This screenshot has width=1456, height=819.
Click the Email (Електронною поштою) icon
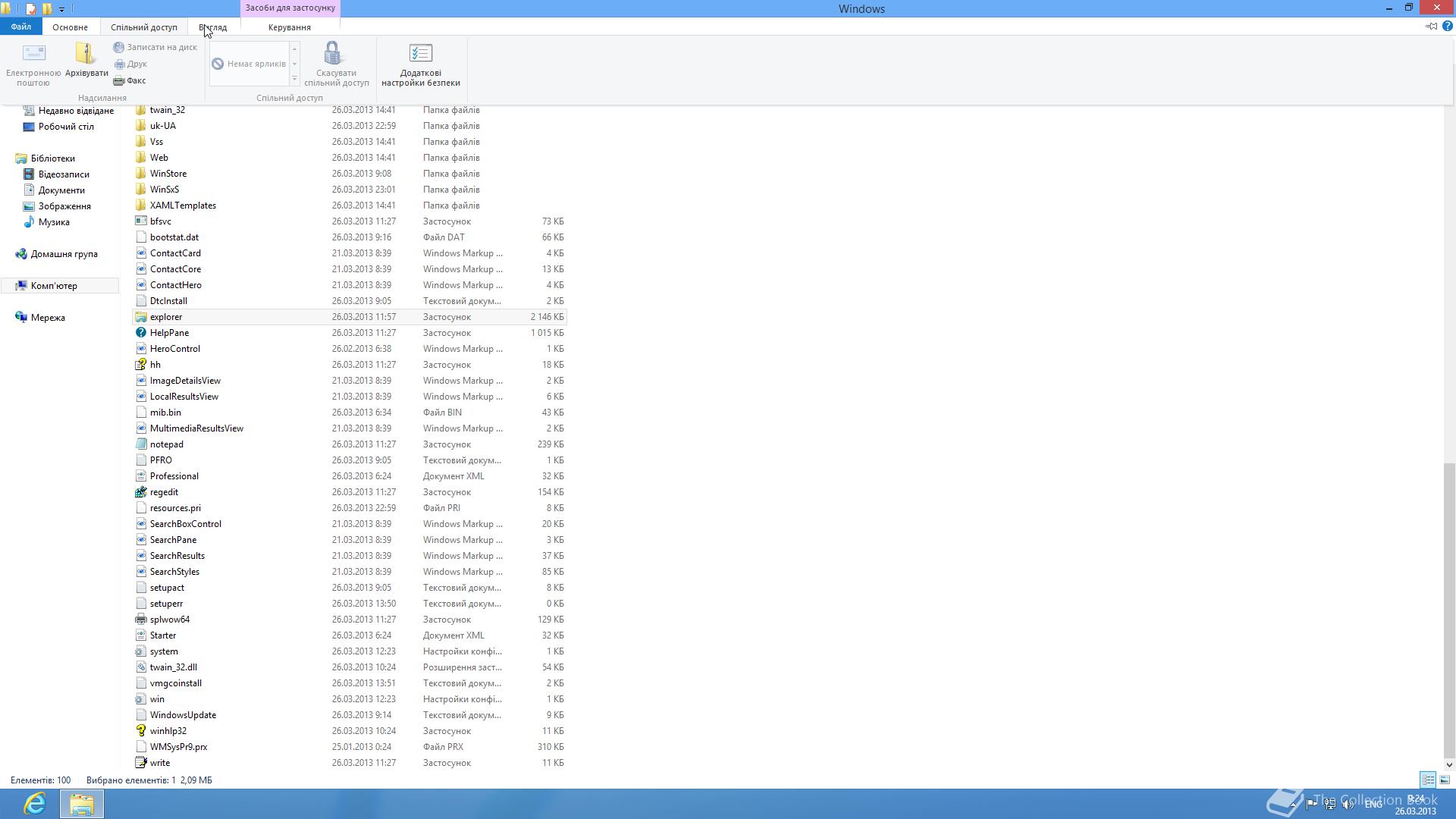pos(33,53)
